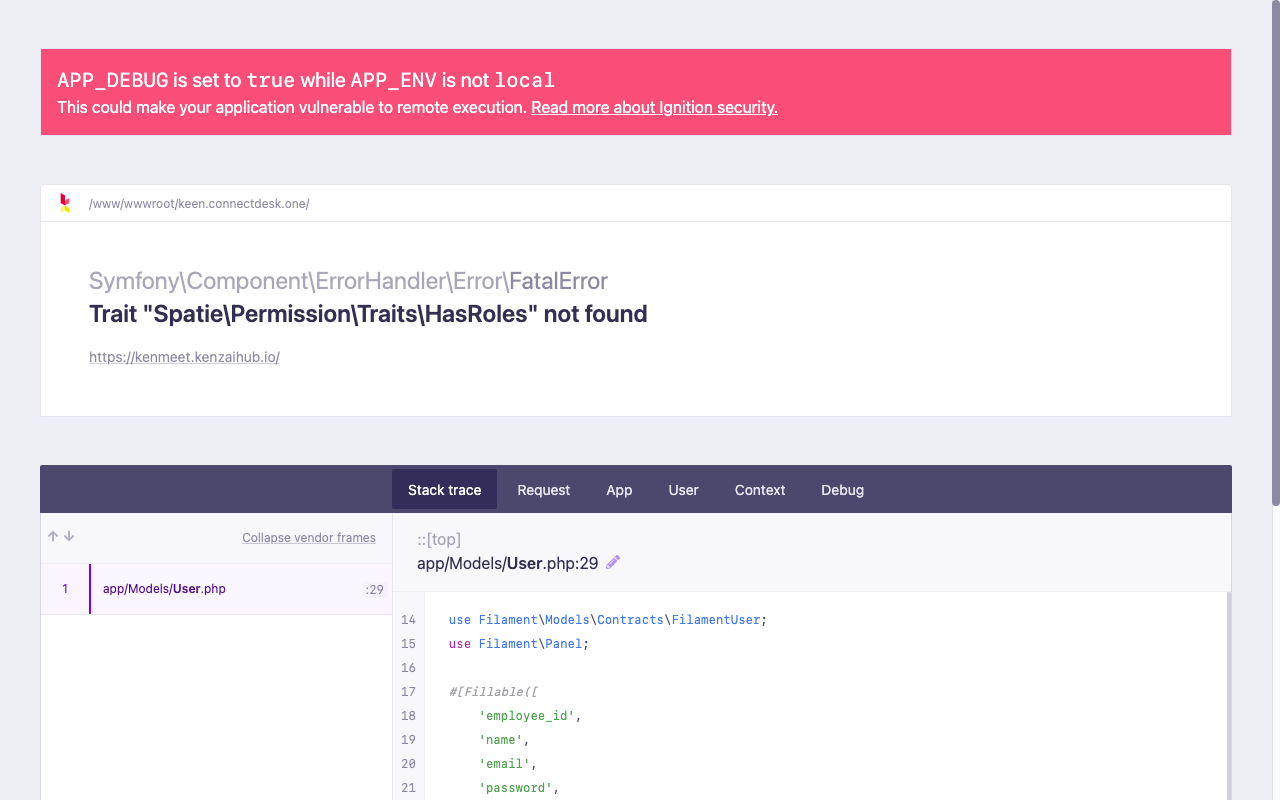The height and width of the screenshot is (800, 1280).
Task: Click the use Filament\Panel code line
Action: pyautogui.click(x=519, y=644)
